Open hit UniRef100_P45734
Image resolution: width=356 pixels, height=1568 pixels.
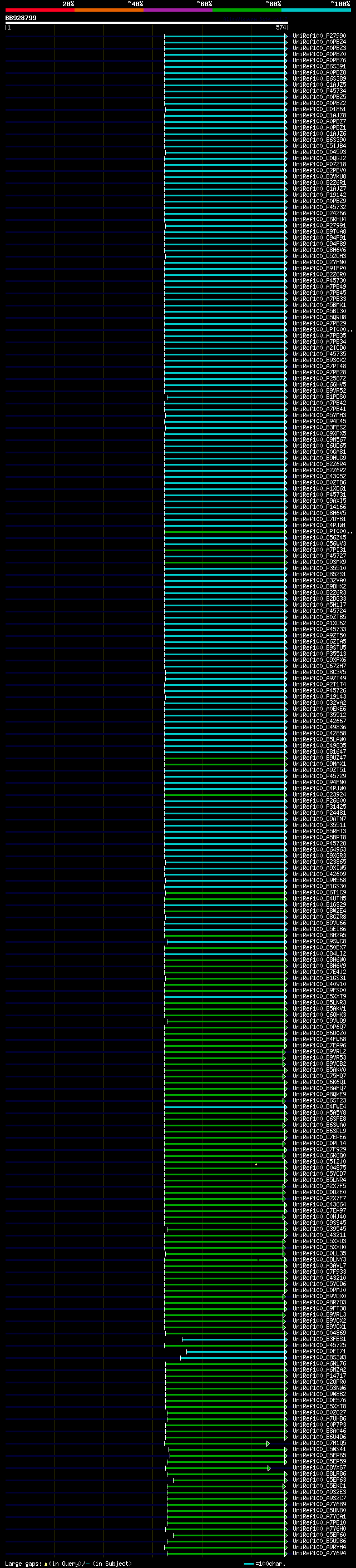319,91
